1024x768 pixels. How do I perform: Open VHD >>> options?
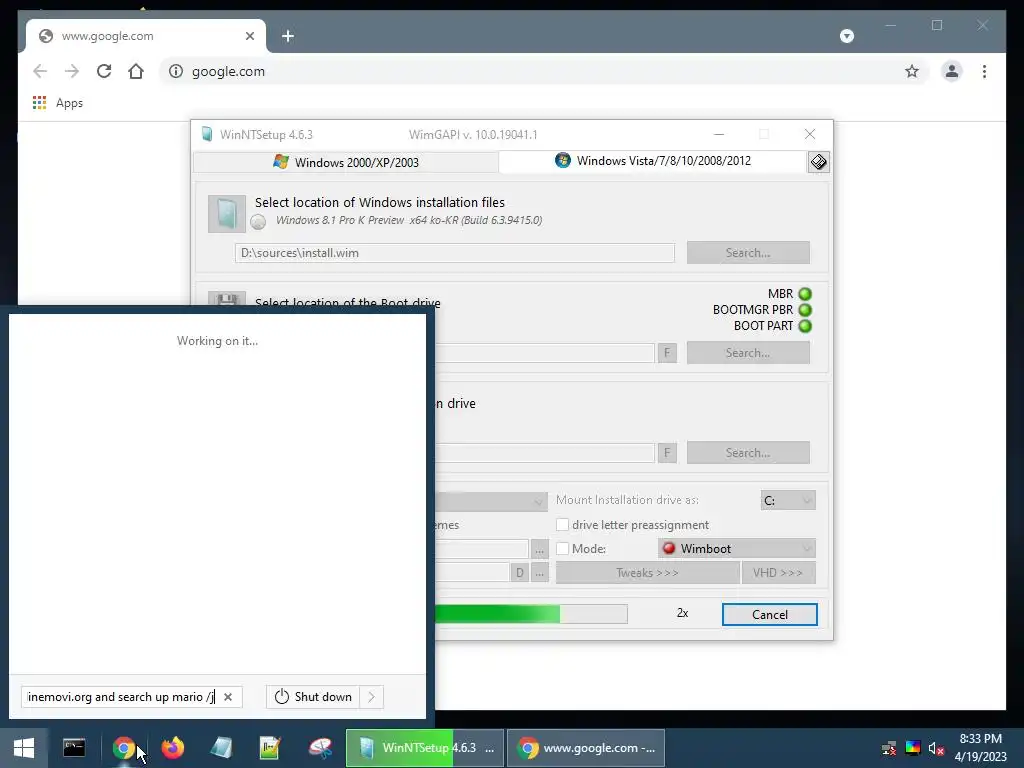[x=778, y=573]
